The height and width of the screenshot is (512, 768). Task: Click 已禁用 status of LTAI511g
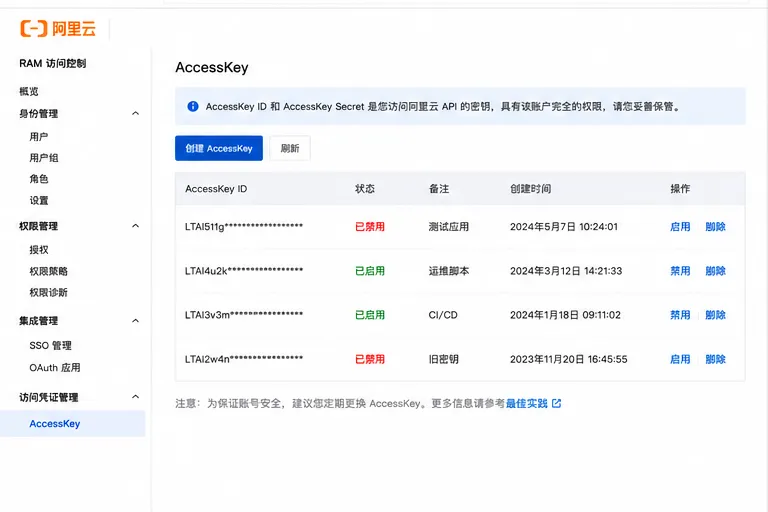(x=370, y=227)
